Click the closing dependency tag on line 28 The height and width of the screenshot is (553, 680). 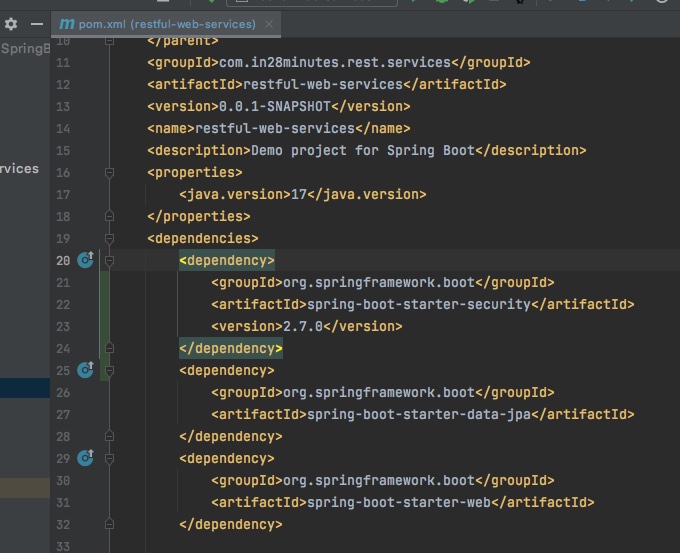pos(231,436)
